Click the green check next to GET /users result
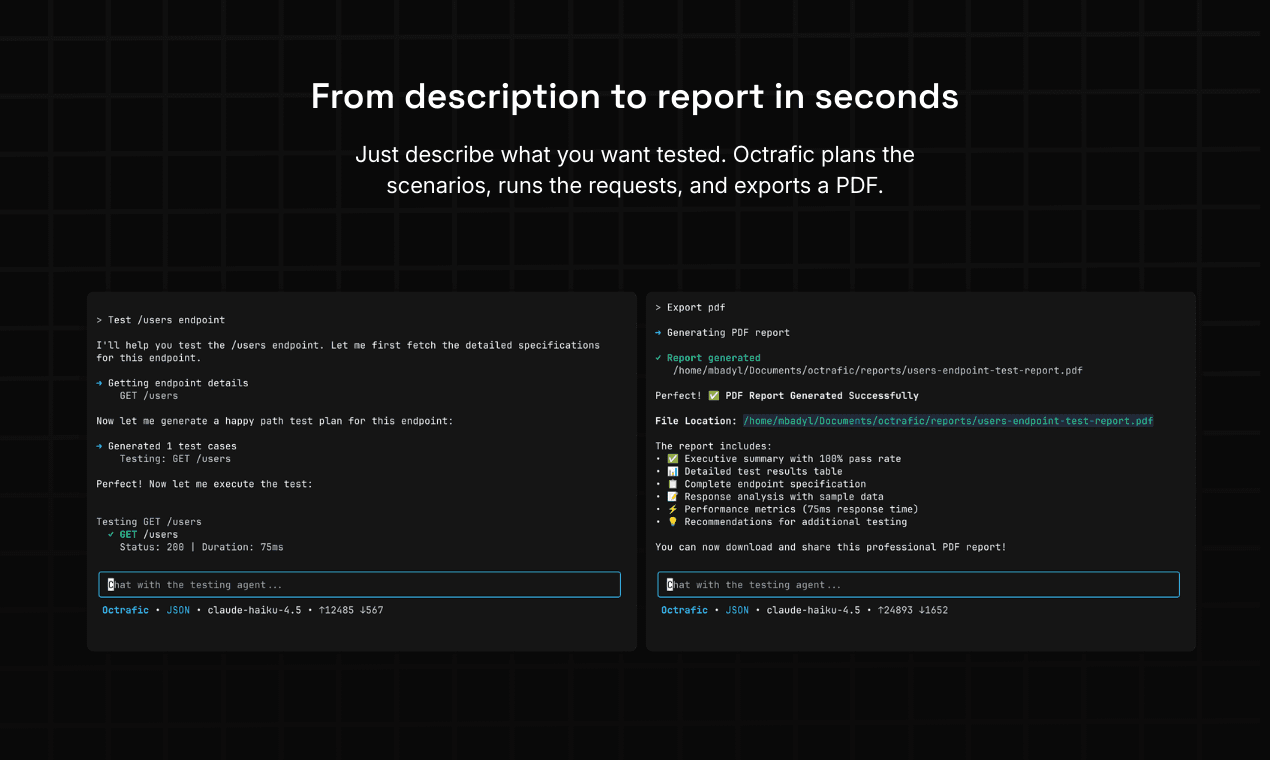This screenshot has width=1270, height=760. (x=110, y=534)
